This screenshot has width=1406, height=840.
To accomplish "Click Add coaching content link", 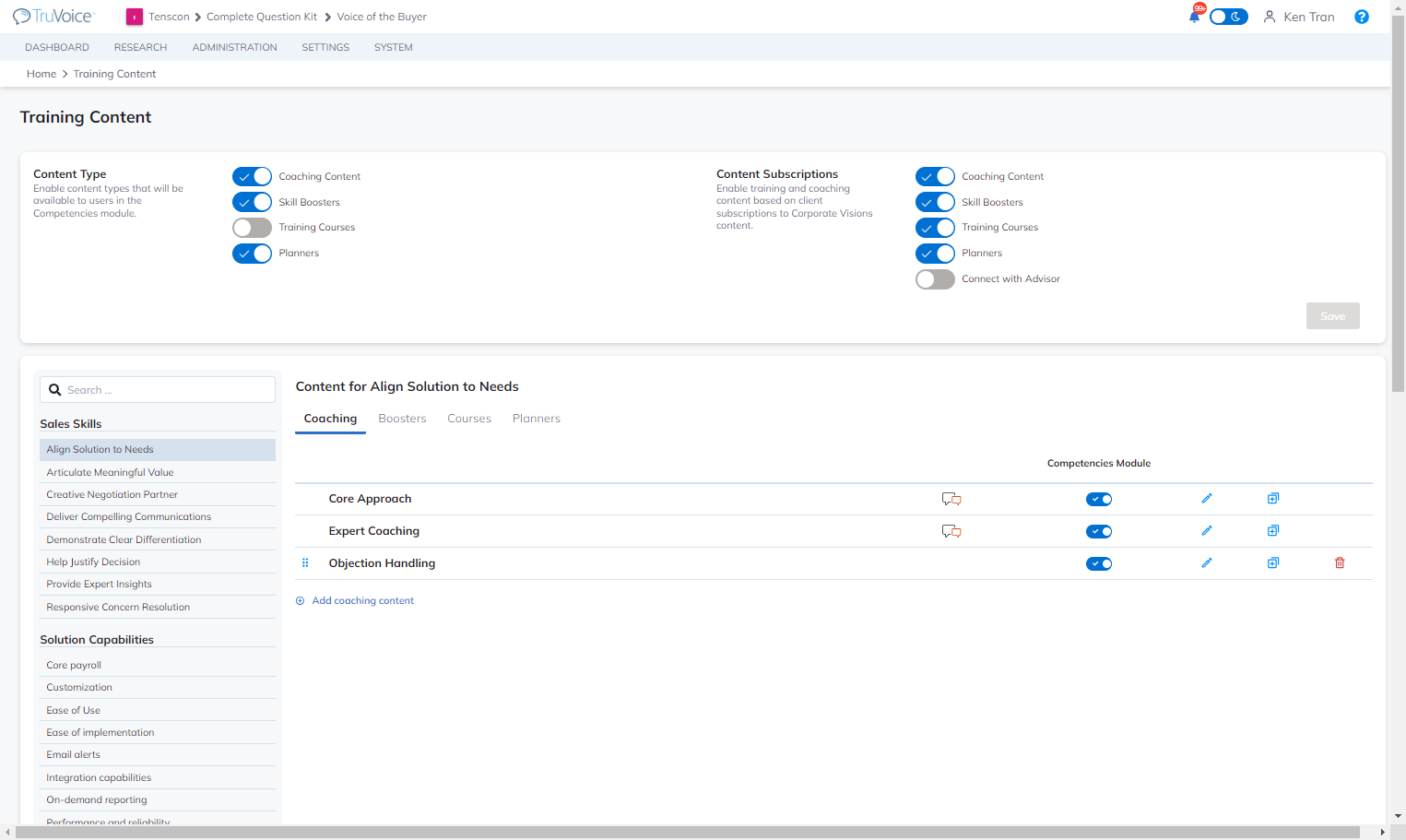I will click(362, 601).
